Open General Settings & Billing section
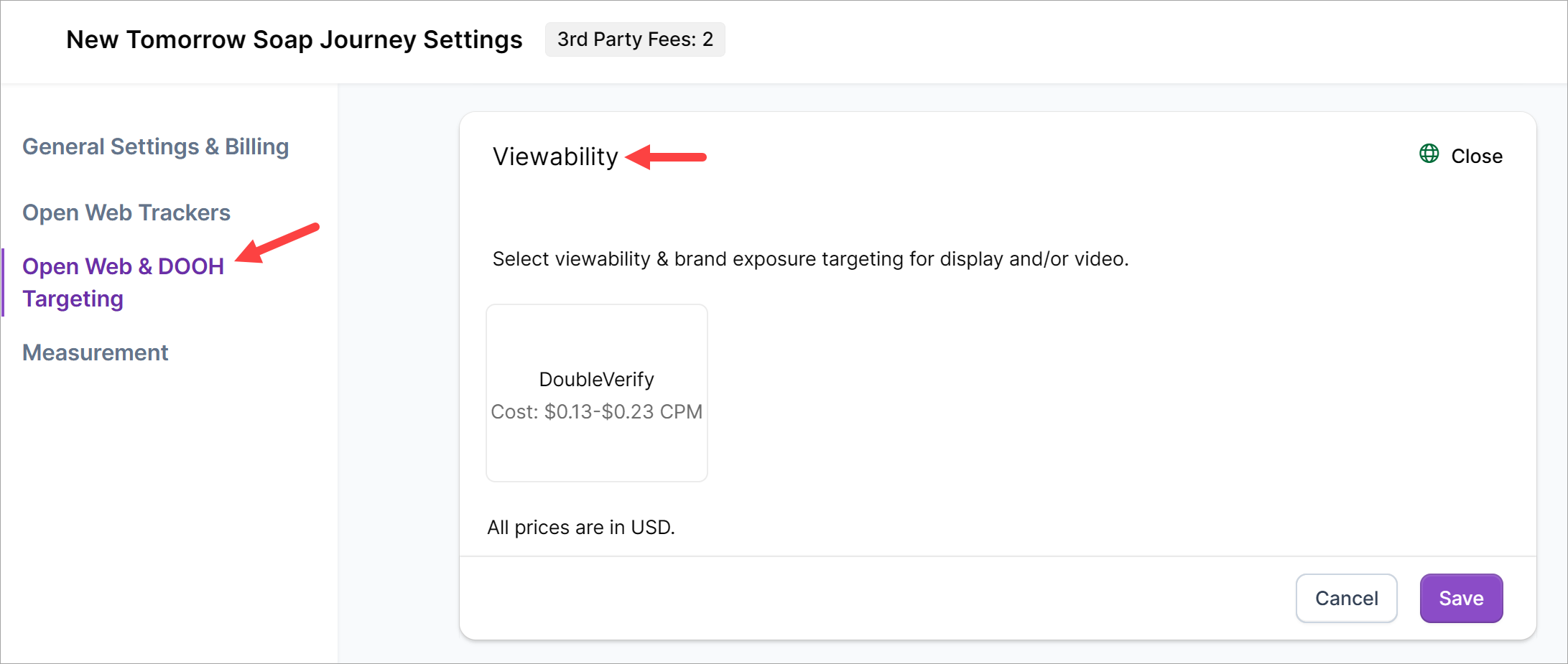Screen dimensions: 1568x664 click(x=155, y=146)
